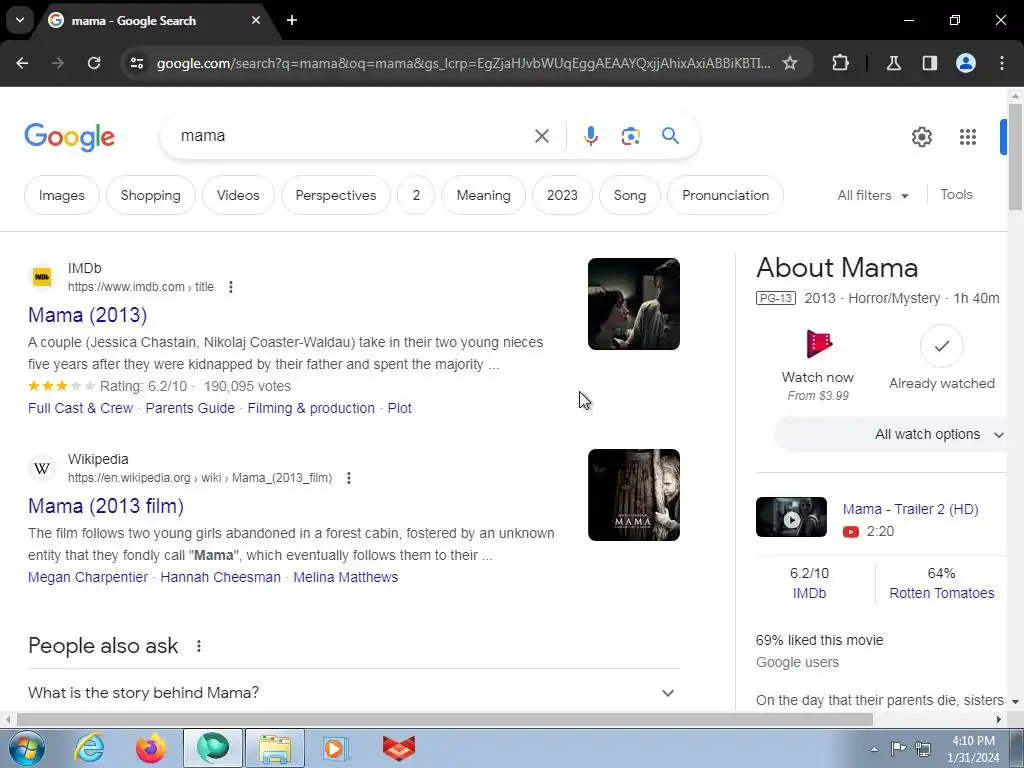Select the Song filter chip
The image size is (1024, 768).
[x=630, y=195]
